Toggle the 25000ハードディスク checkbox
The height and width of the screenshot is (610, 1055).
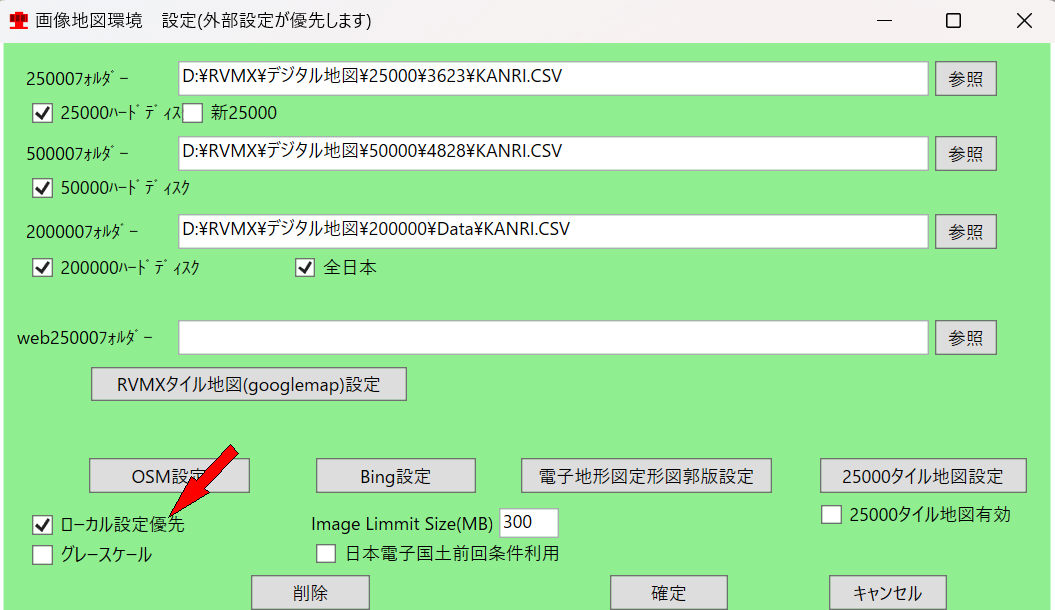(x=42, y=113)
